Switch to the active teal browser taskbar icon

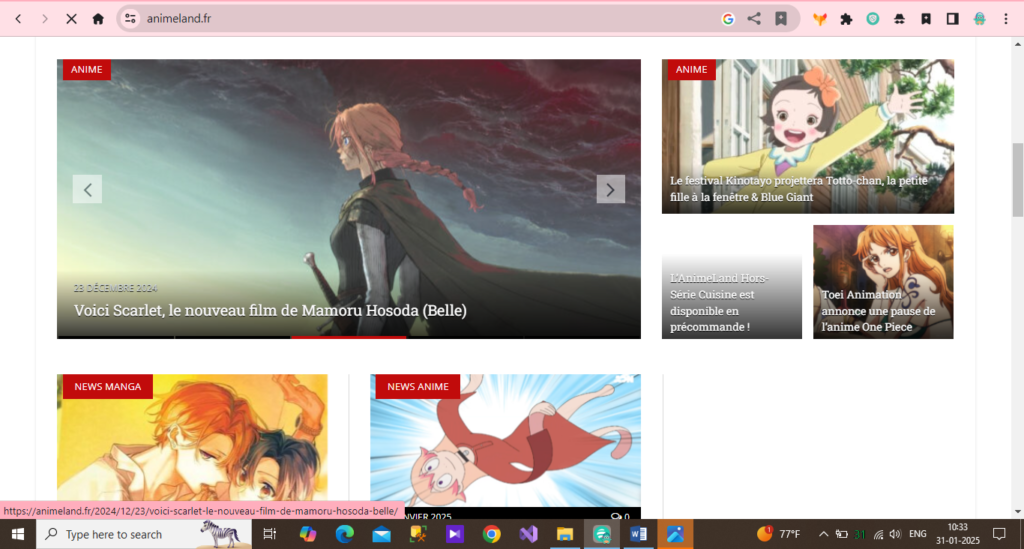(x=601, y=534)
